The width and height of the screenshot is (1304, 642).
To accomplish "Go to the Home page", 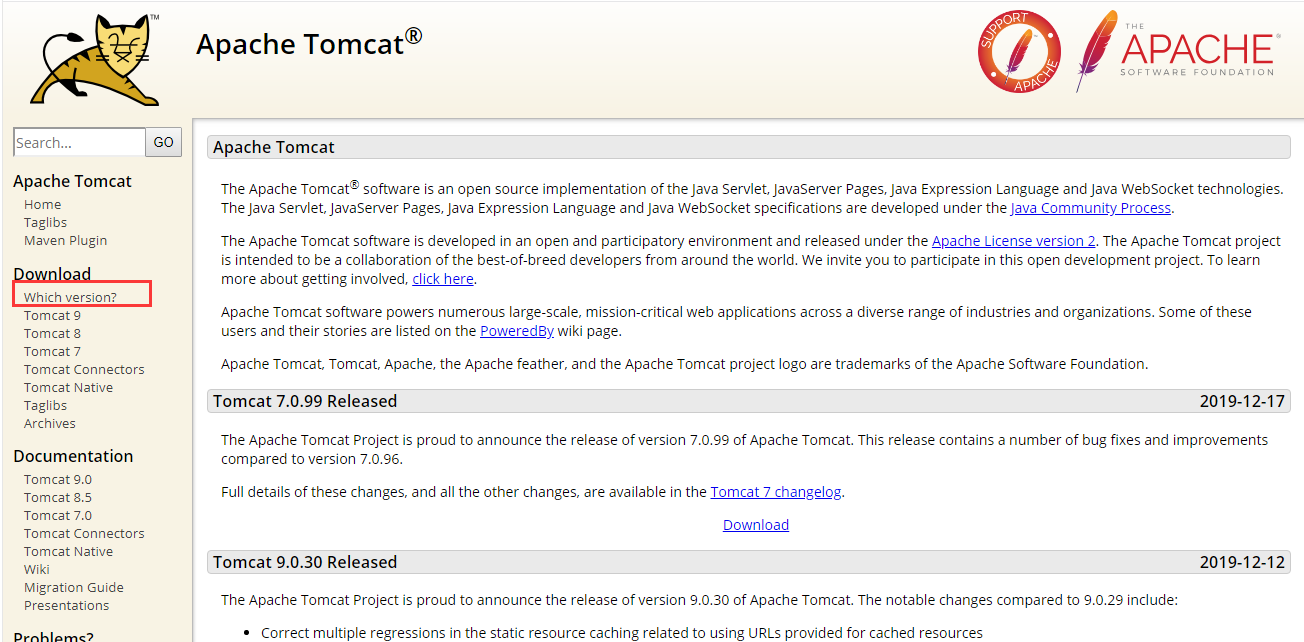I will [42, 203].
